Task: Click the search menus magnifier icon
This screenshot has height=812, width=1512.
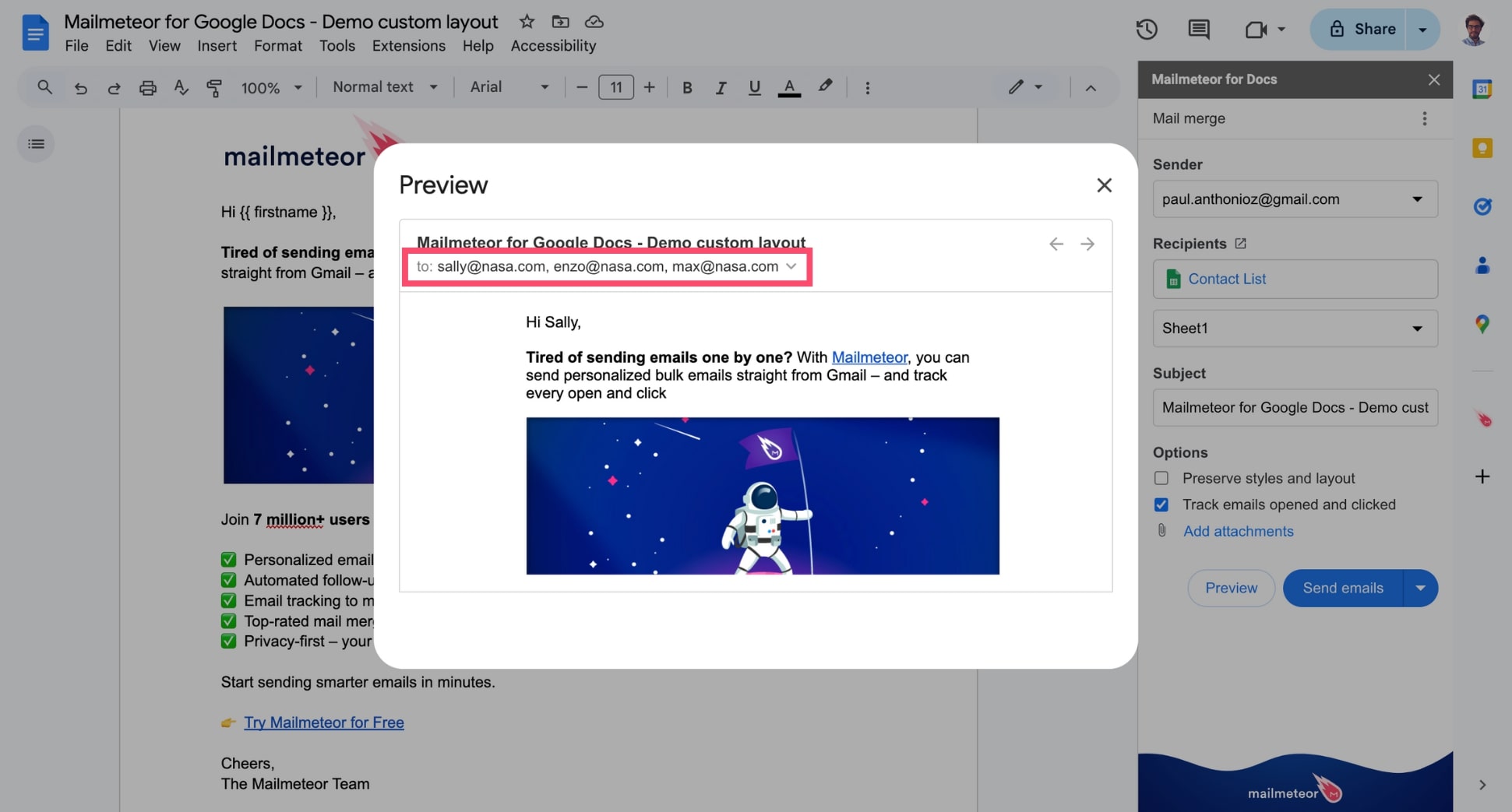Action: tap(44, 87)
